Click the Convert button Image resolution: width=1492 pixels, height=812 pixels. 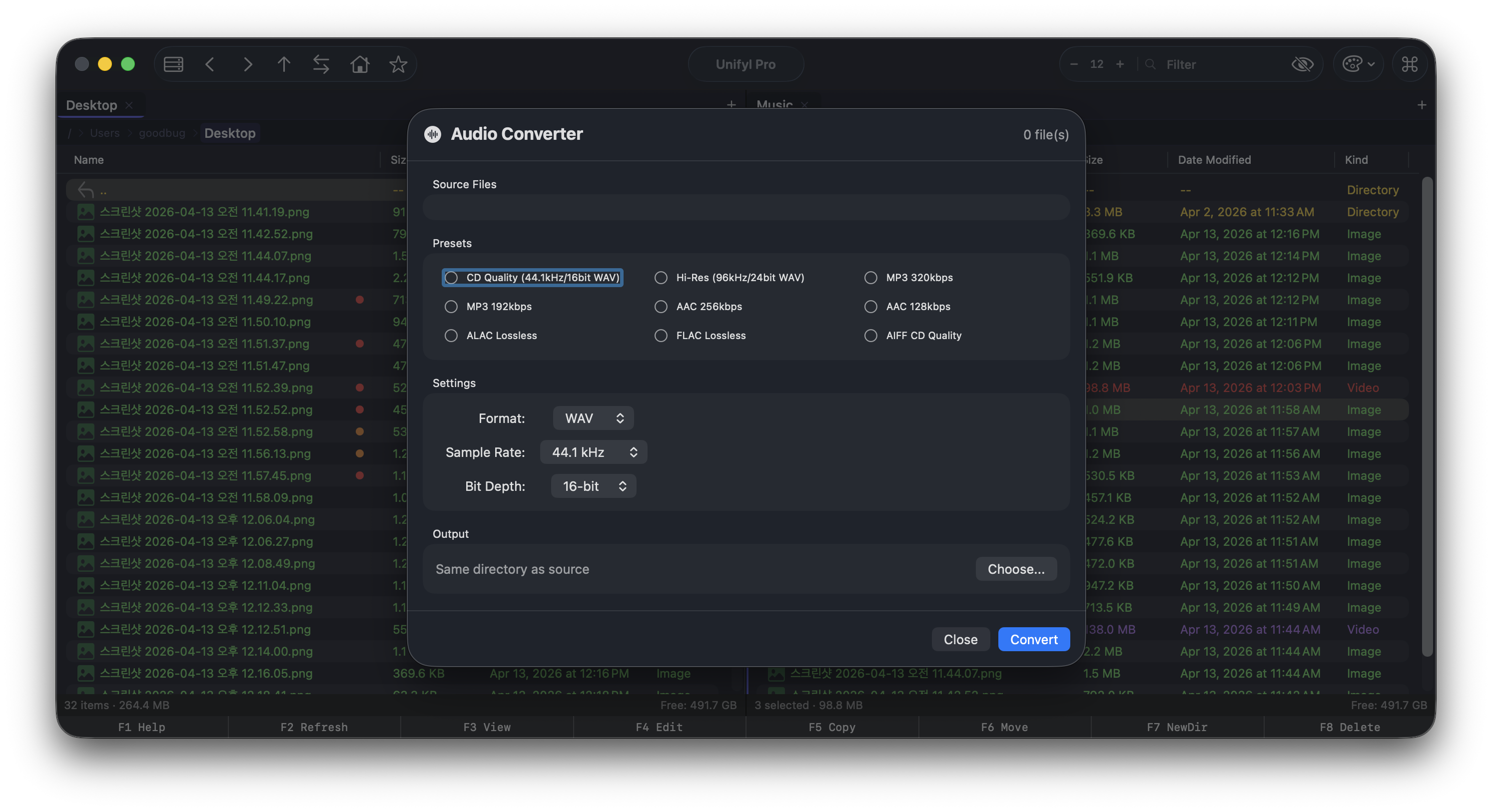pos(1034,640)
